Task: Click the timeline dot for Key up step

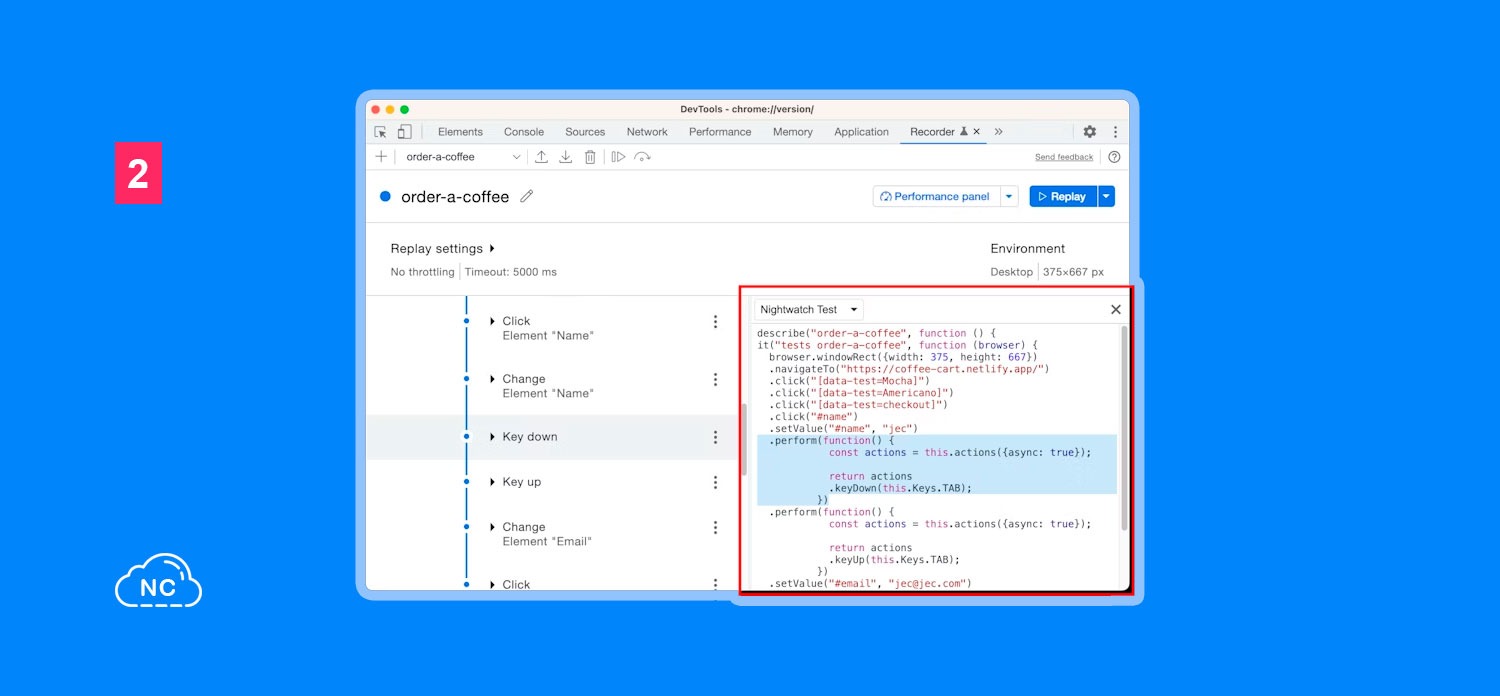Action: pyautogui.click(x=466, y=482)
